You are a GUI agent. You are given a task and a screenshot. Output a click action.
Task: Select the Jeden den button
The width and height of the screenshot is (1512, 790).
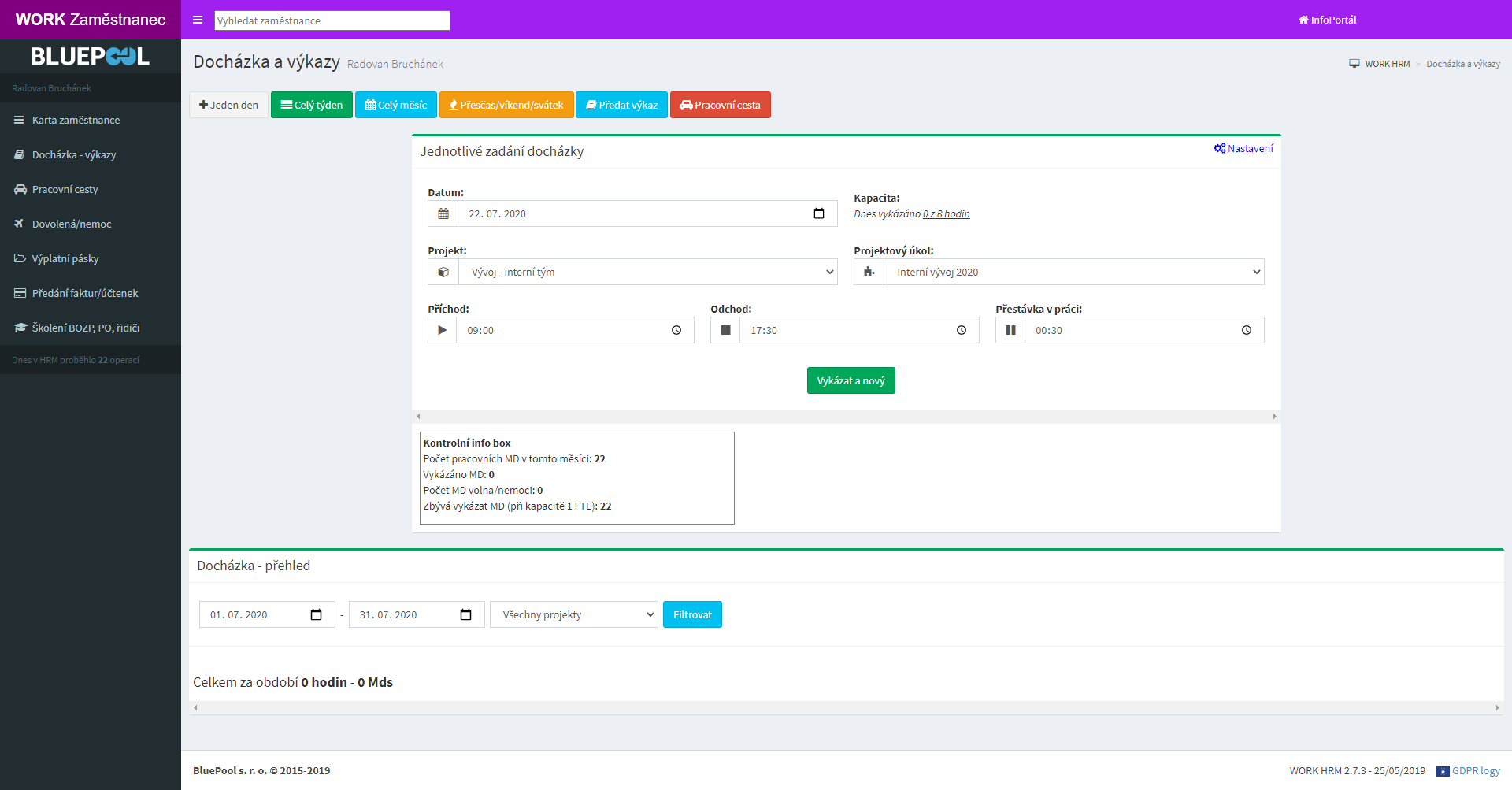(228, 105)
